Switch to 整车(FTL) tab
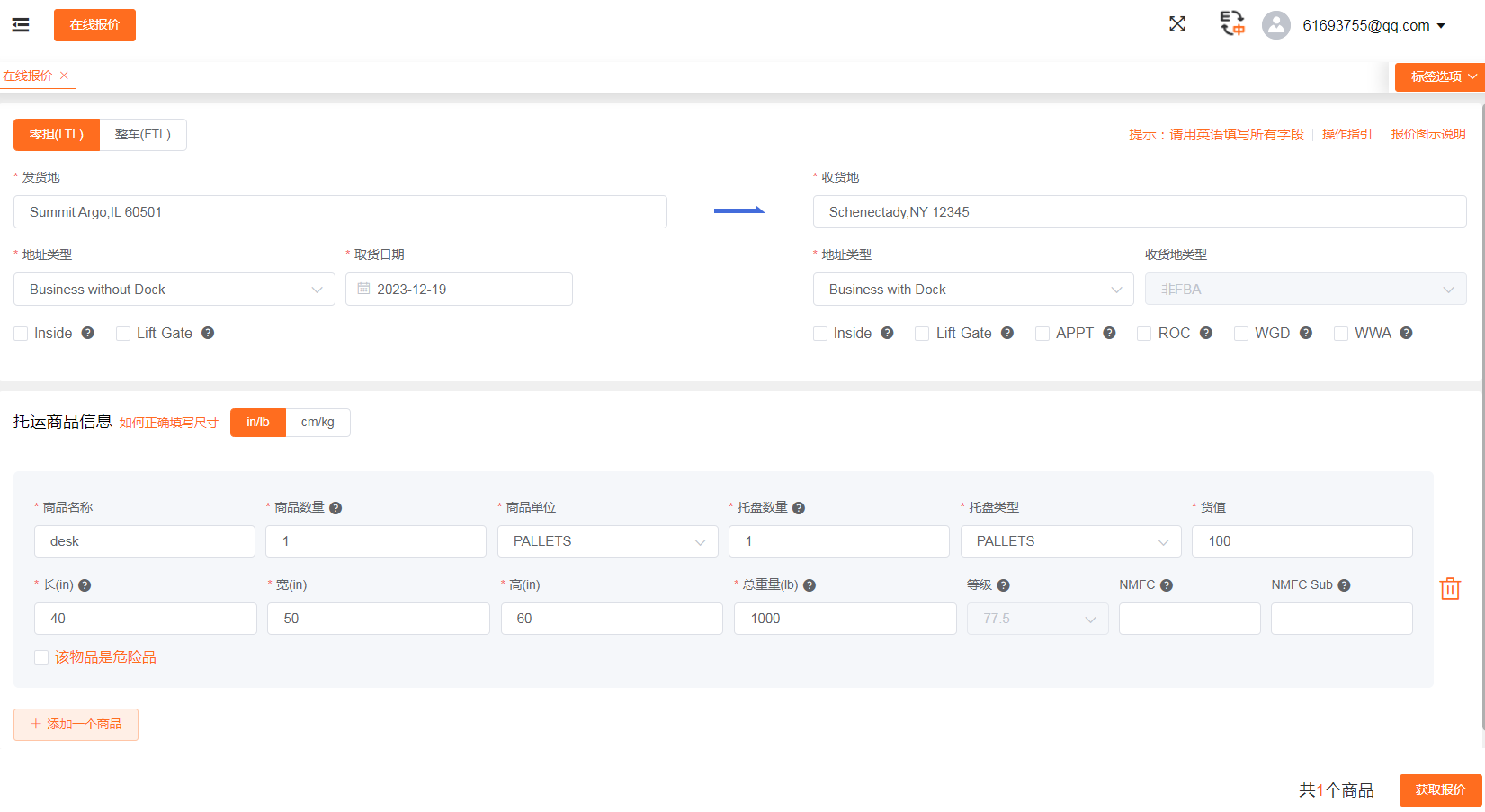The height and width of the screenshot is (812, 1485). click(x=143, y=135)
